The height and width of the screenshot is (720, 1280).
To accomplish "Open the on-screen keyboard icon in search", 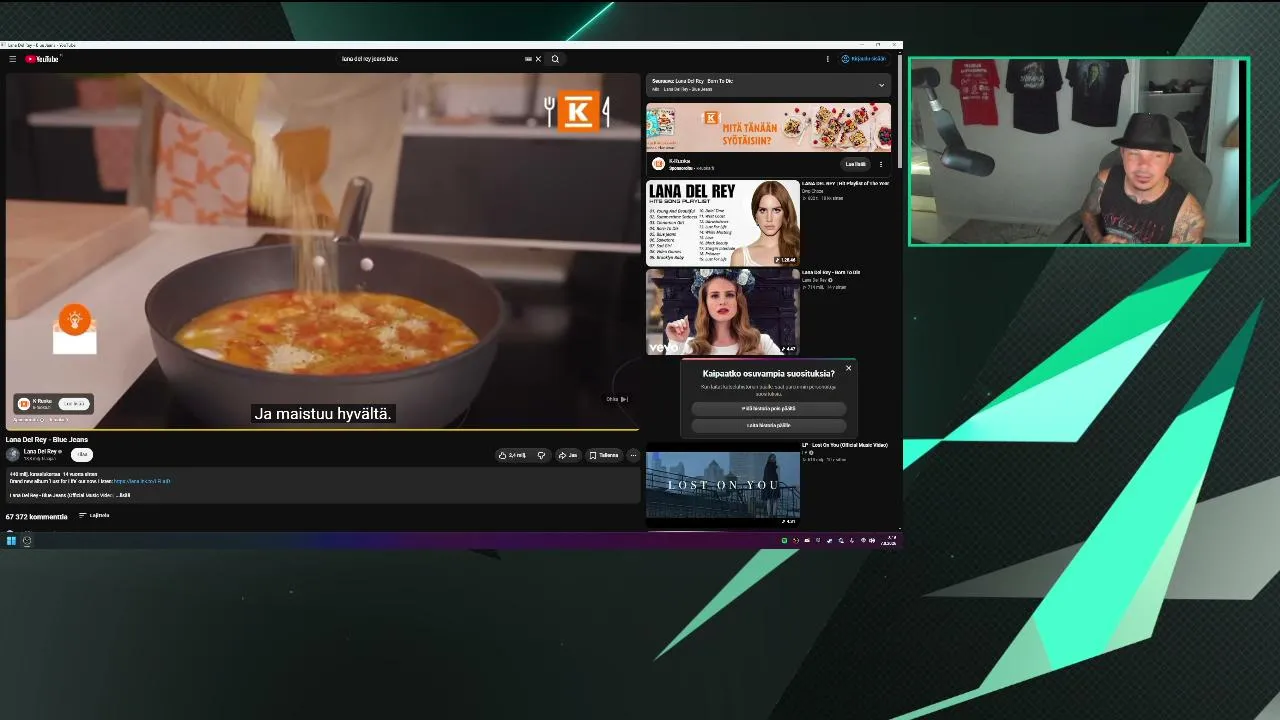I will [528, 59].
